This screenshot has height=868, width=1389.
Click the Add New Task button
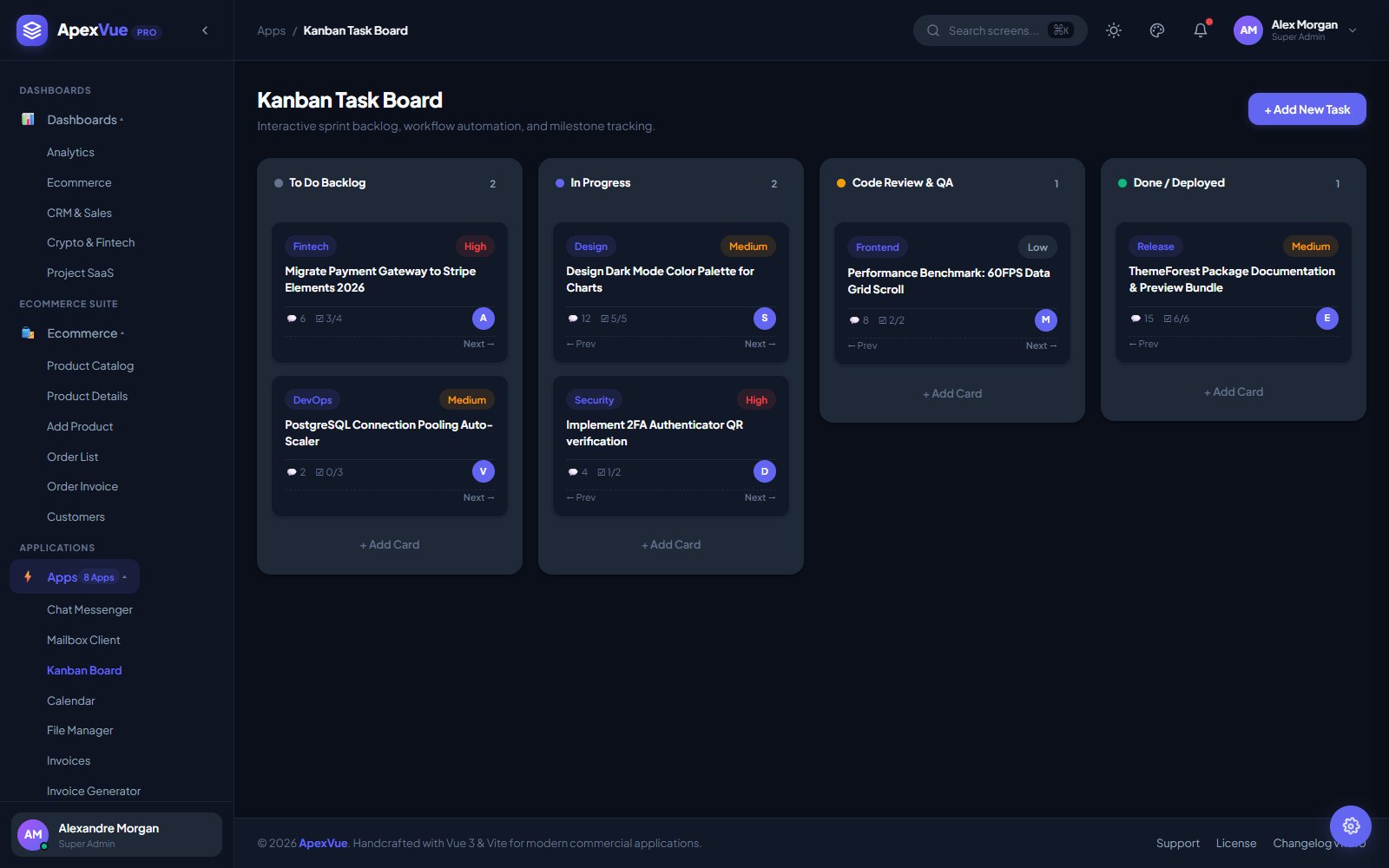(x=1307, y=109)
